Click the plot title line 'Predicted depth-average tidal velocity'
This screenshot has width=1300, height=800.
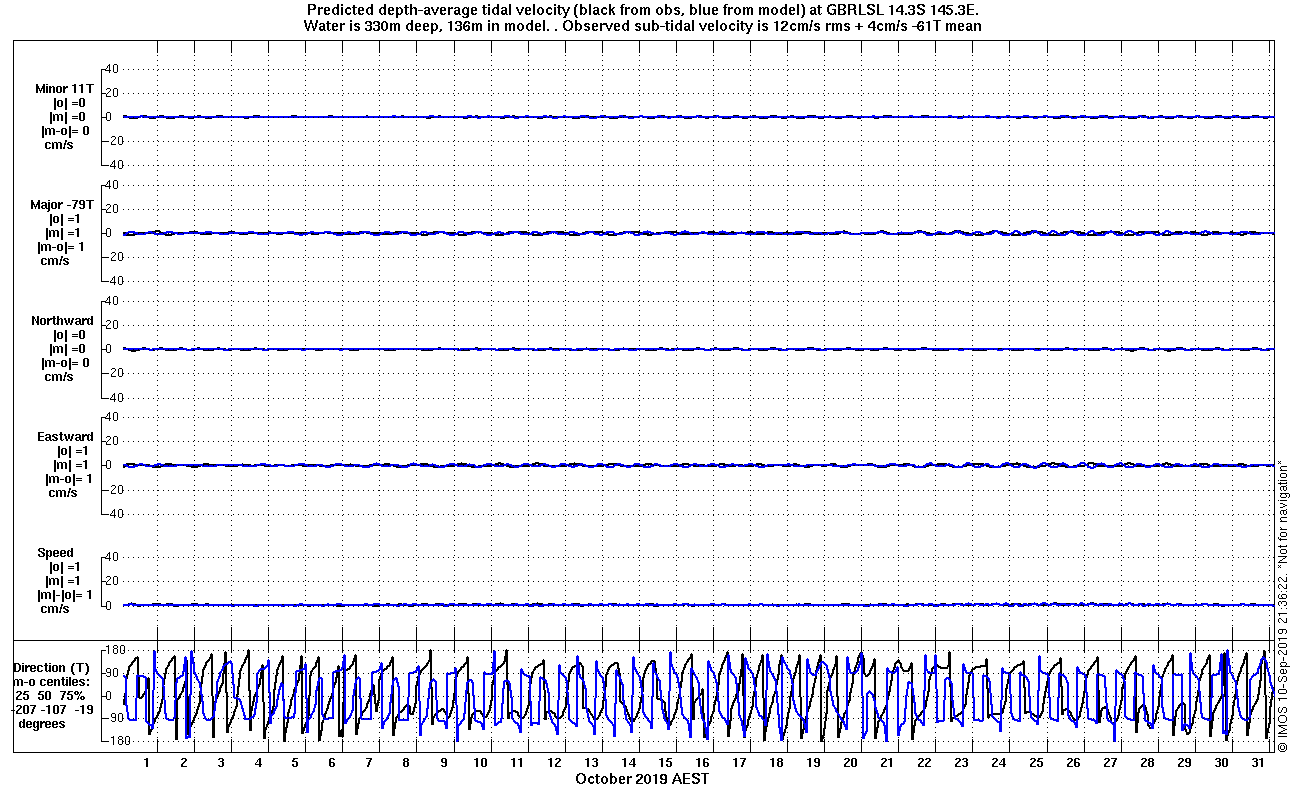[x=642, y=11]
